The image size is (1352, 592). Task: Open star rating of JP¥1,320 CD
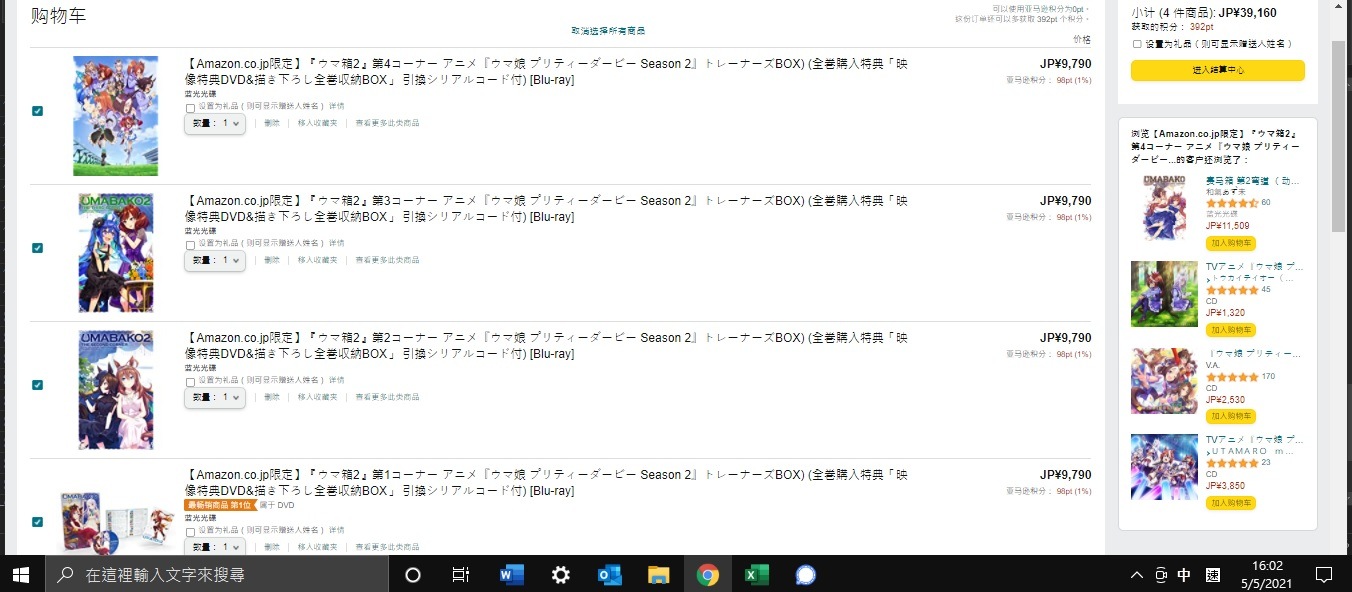click(x=1232, y=290)
